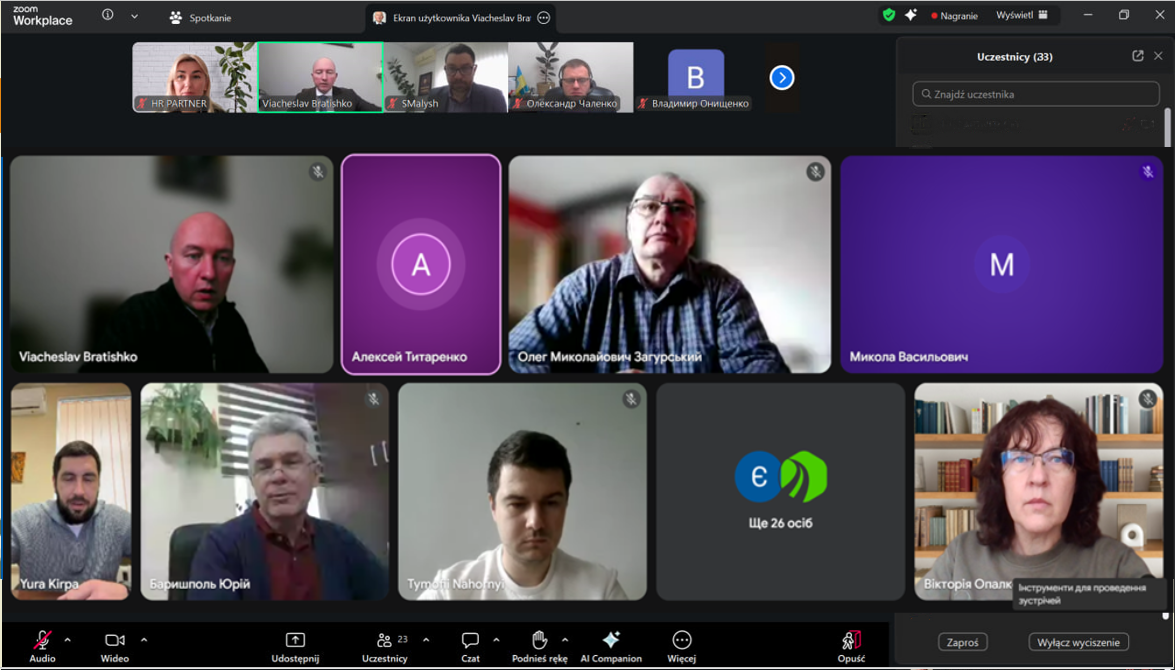Open the meeting info icon

(x=108, y=15)
